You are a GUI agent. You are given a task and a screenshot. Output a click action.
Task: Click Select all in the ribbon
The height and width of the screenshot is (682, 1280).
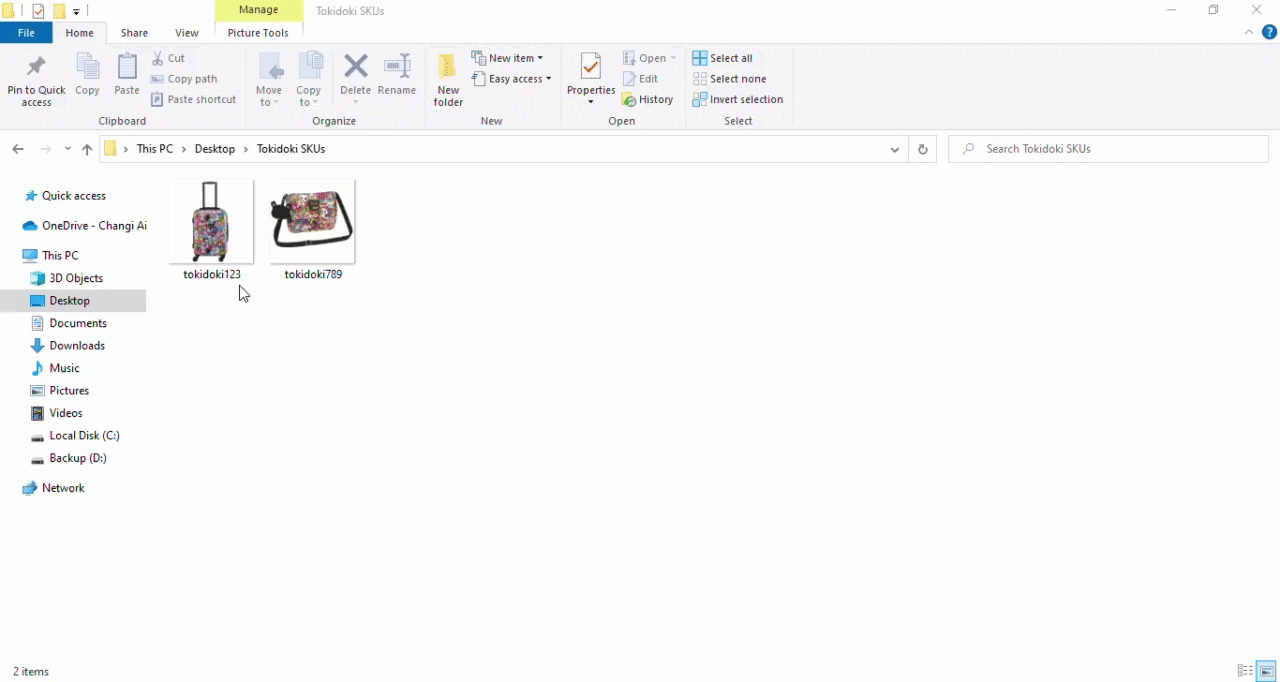[x=723, y=58]
